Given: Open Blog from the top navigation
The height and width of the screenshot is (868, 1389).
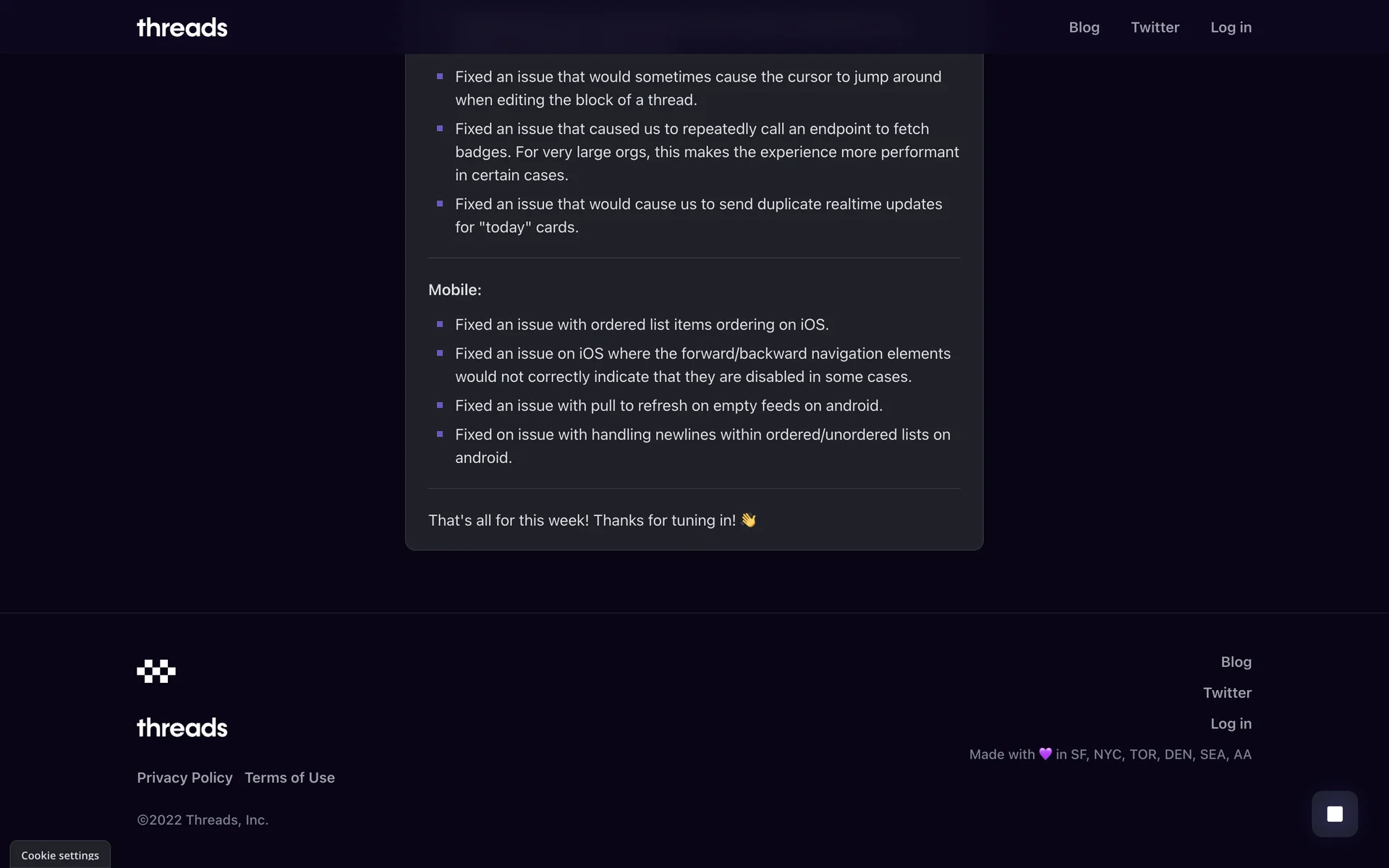Looking at the screenshot, I should pyautogui.click(x=1084, y=27).
